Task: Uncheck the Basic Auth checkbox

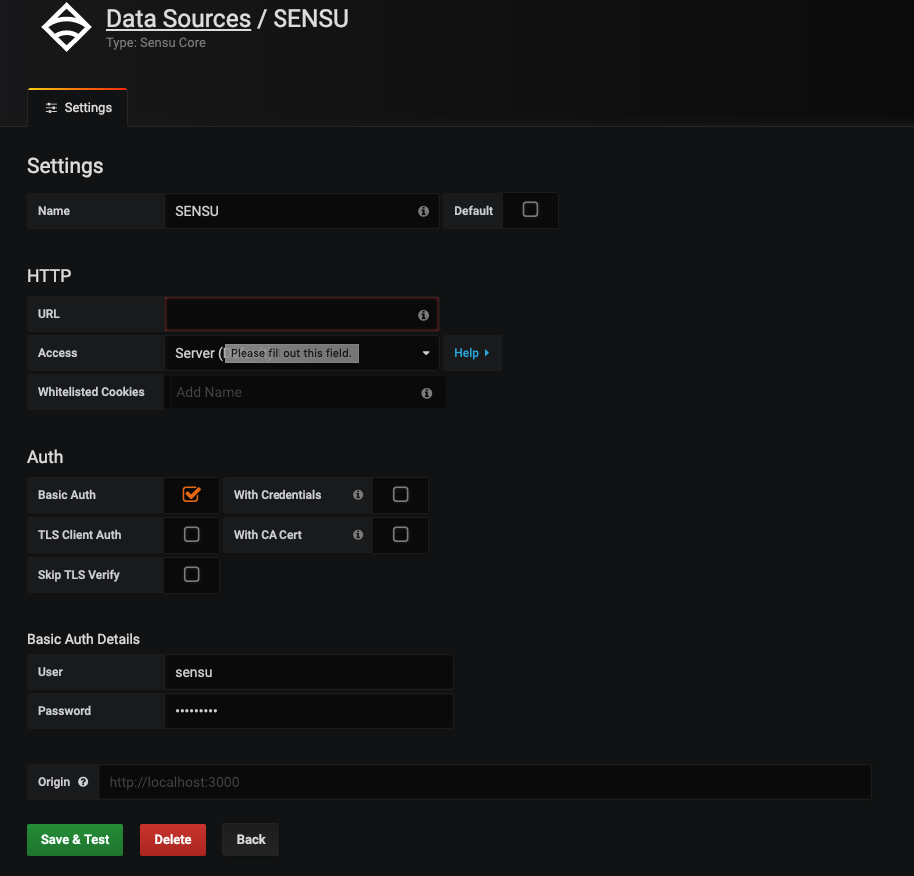Action: pos(191,494)
